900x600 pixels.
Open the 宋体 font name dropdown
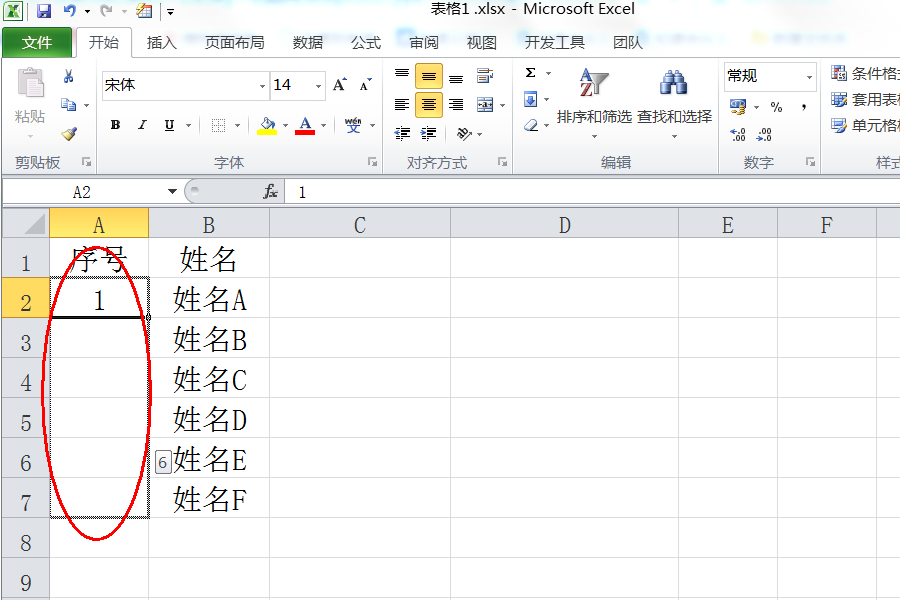tap(262, 86)
